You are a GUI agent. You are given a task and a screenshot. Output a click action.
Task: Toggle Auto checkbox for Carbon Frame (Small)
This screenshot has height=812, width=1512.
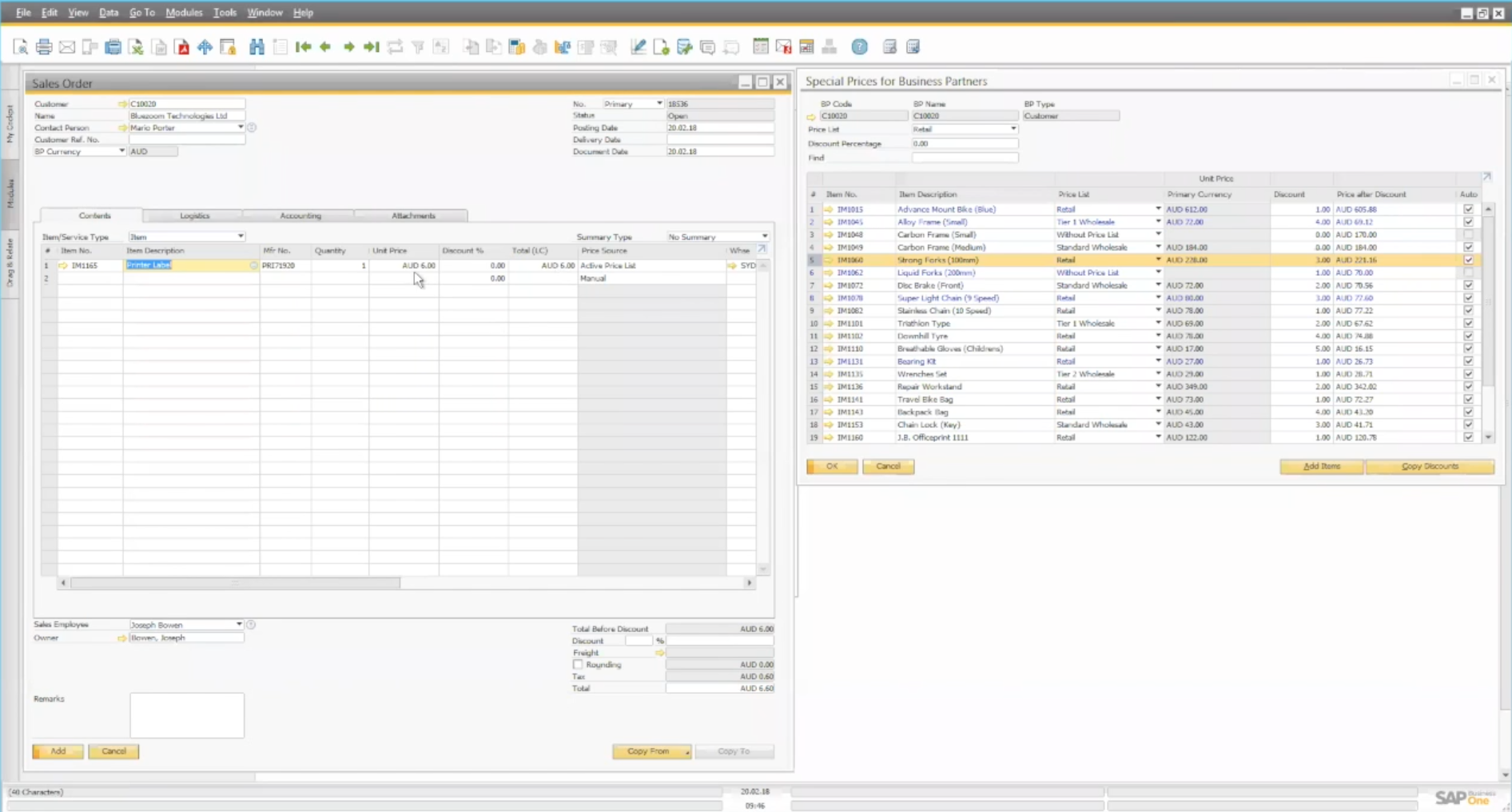click(x=1468, y=235)
